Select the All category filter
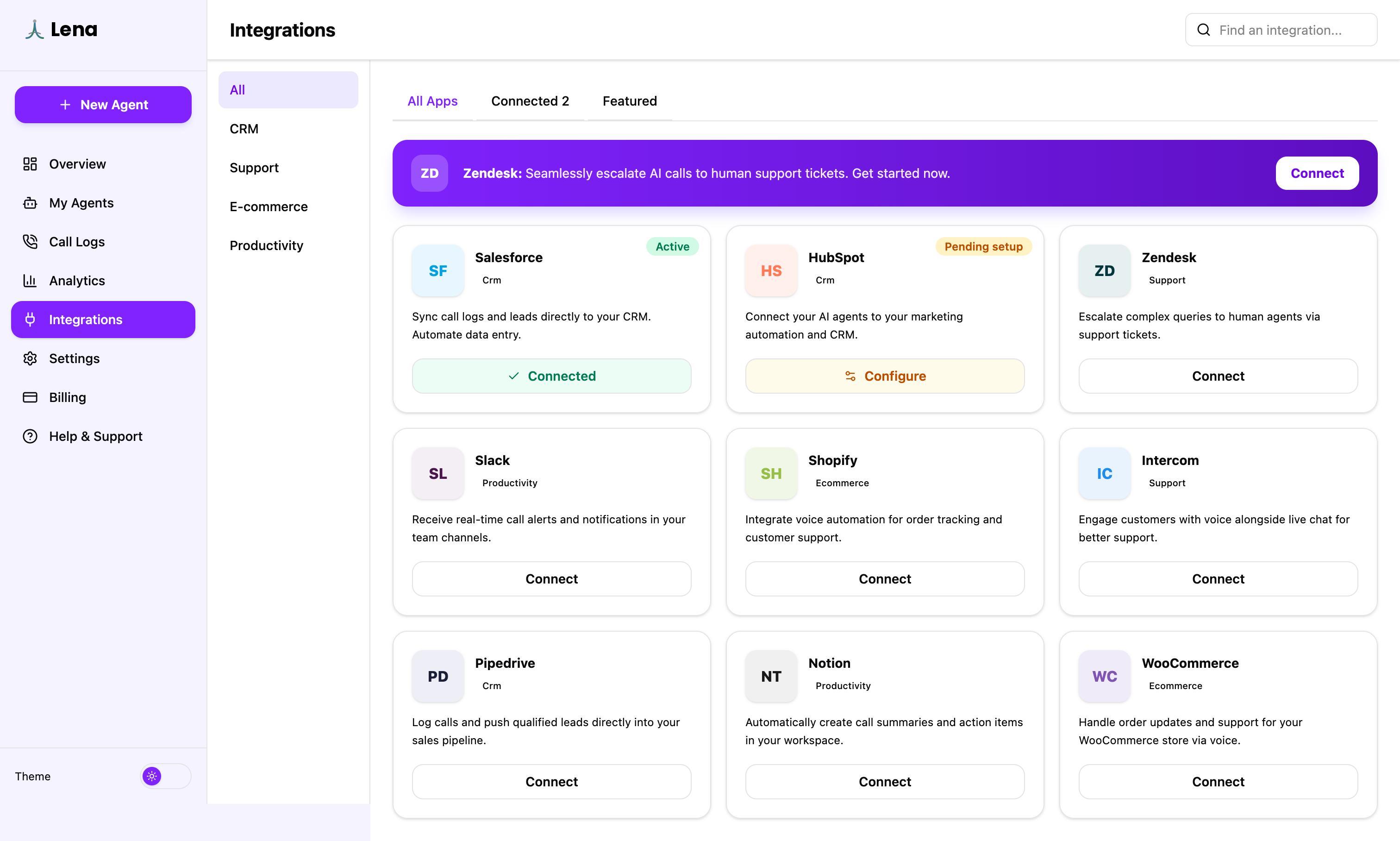This screenshot has height=841, width=1400. (288, 89)
